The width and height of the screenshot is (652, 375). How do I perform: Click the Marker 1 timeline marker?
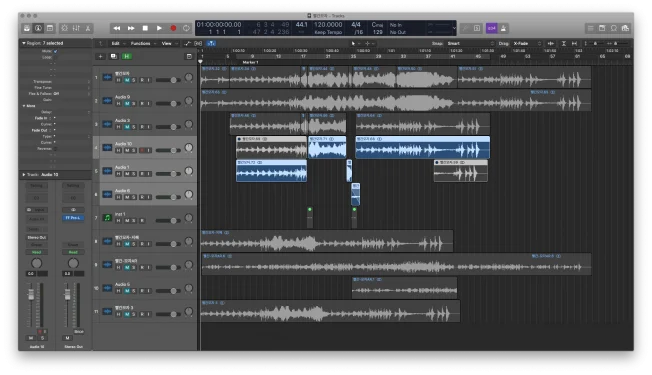250,62
